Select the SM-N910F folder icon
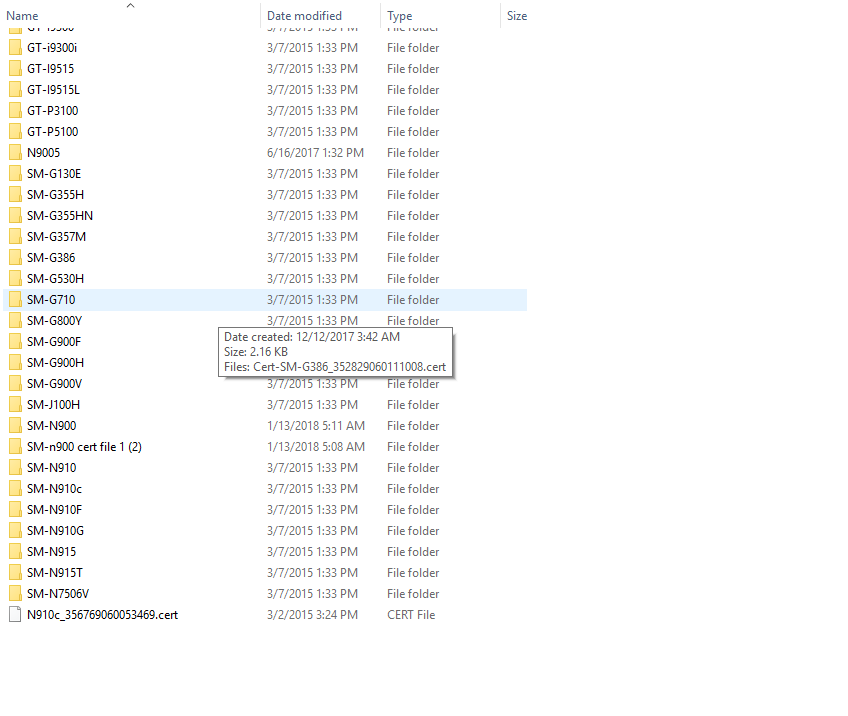Image resolution: width=848 pixels, height=716 pixels. (15, 510)
